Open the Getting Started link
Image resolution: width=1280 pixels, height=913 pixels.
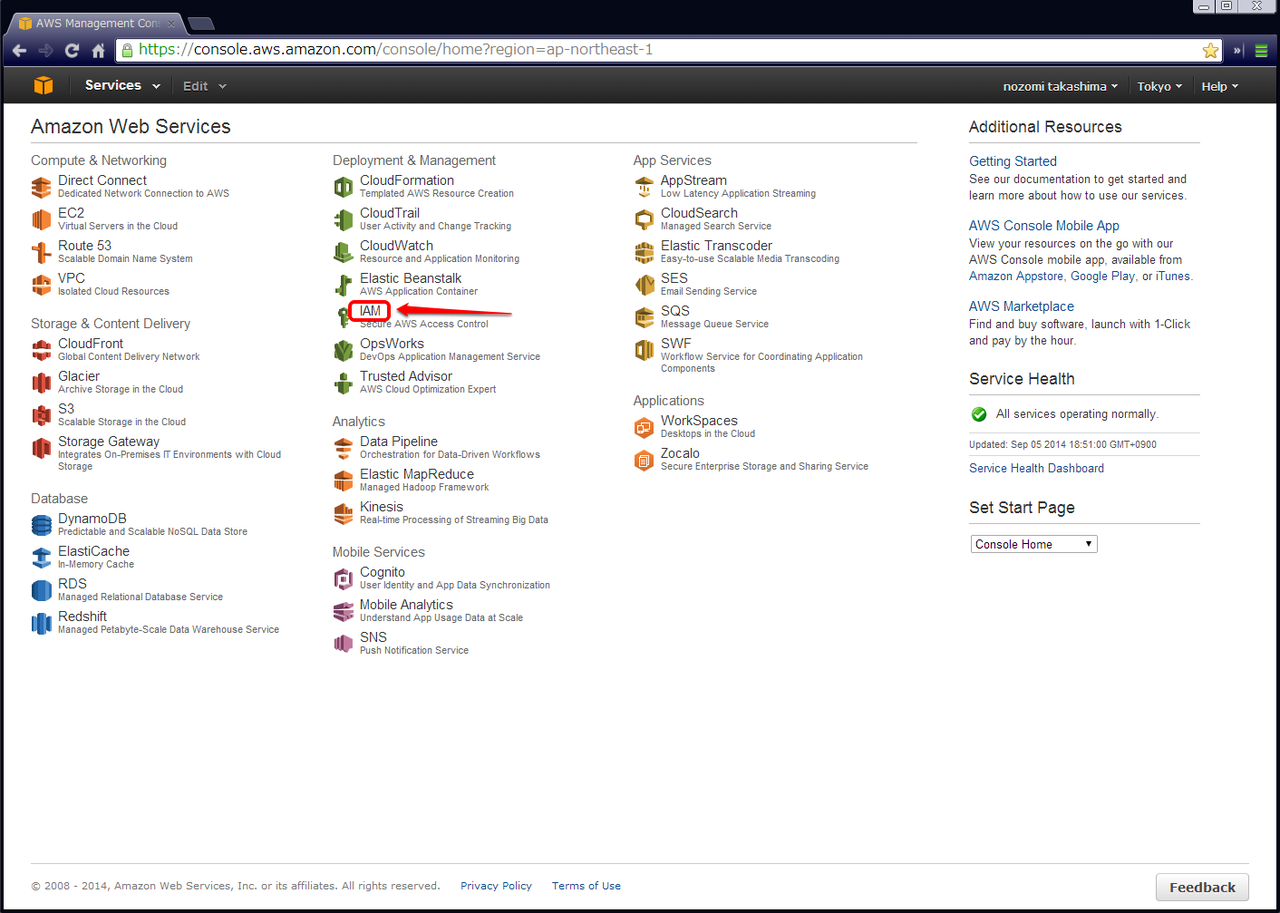[1013, 161]
